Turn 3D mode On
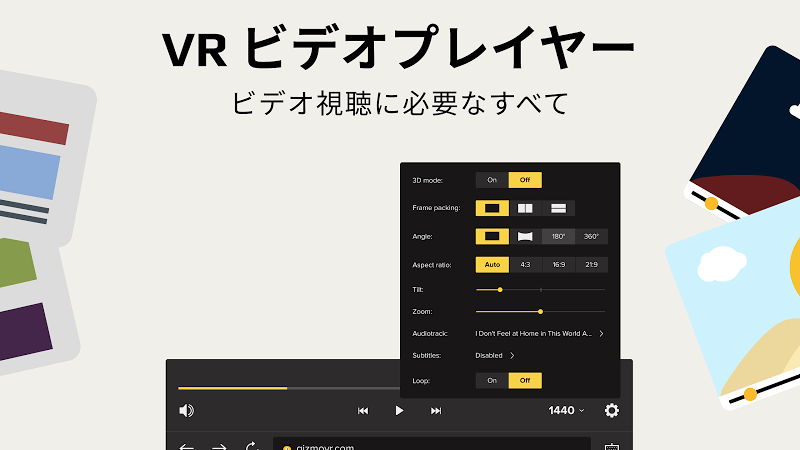Screen dimensions: 800x450 pyautogui.click(x=491, y=180)
